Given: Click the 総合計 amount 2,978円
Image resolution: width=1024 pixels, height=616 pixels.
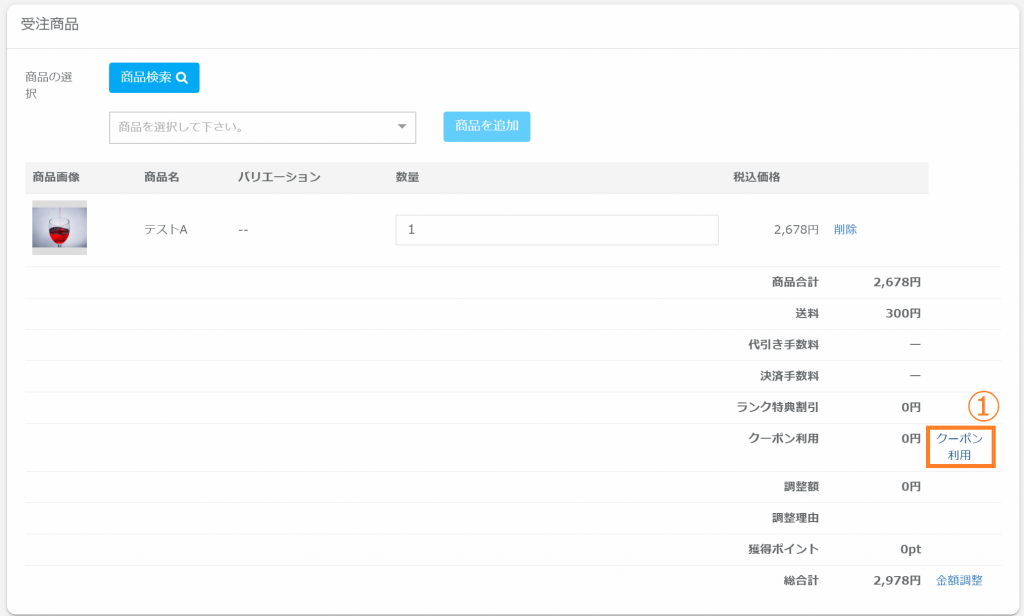Looking at the screenshot, I should tap(896, 580).
